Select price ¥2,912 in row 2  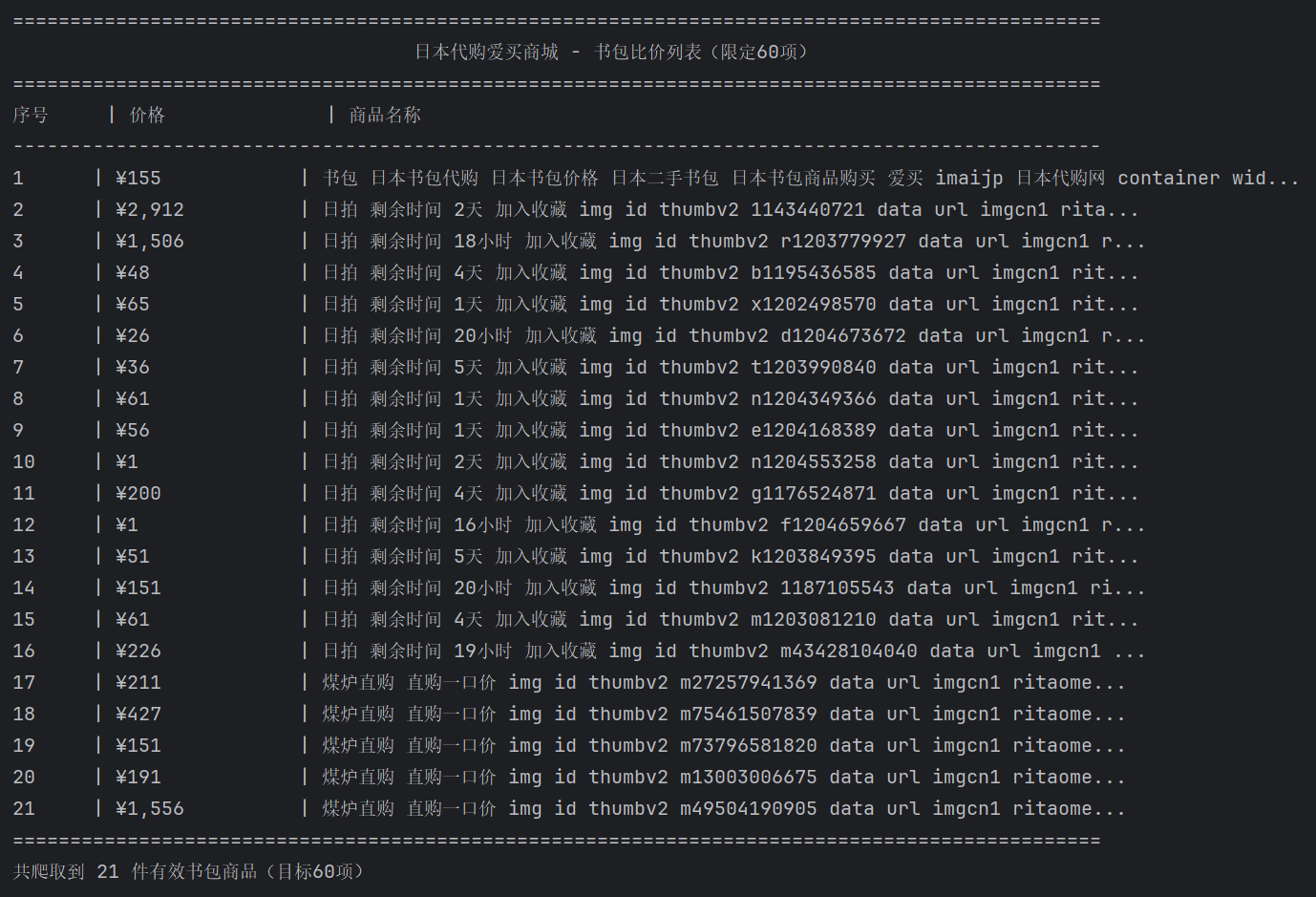(x=150, y=209)
